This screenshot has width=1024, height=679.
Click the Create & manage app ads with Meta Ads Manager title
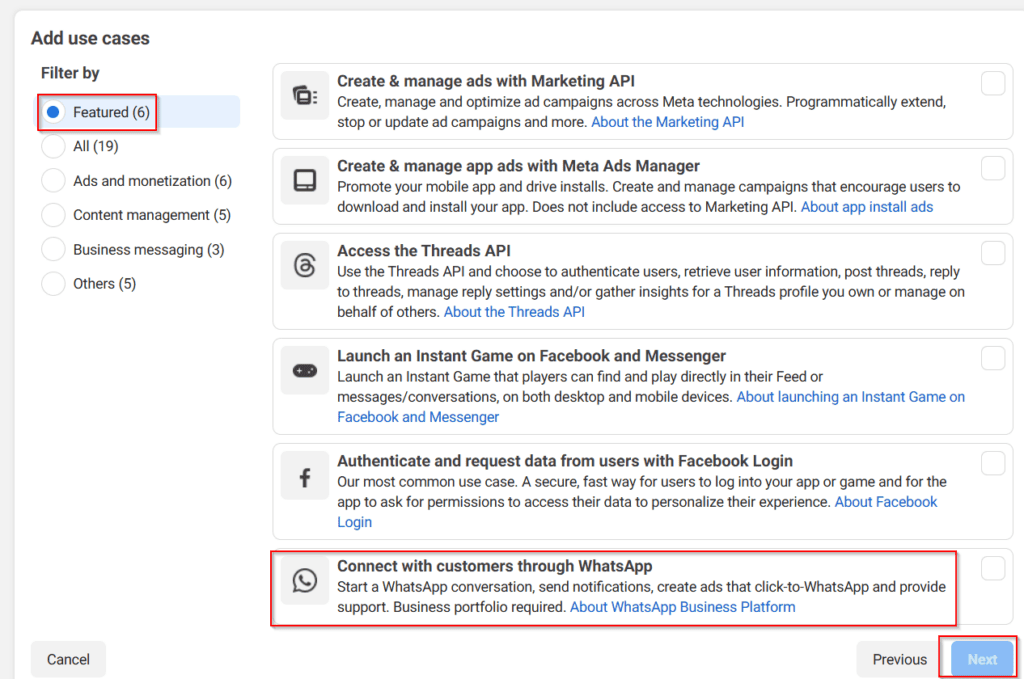(518, 166)
